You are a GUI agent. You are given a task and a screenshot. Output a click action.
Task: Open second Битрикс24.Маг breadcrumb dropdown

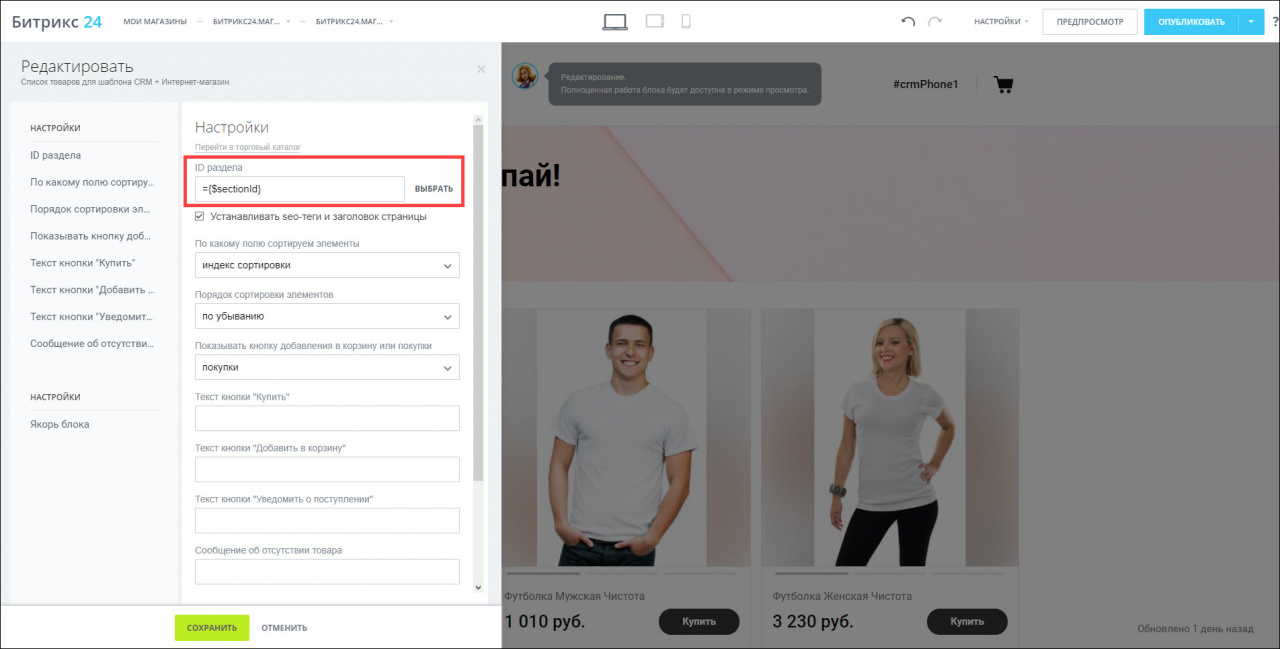(354, 21)
